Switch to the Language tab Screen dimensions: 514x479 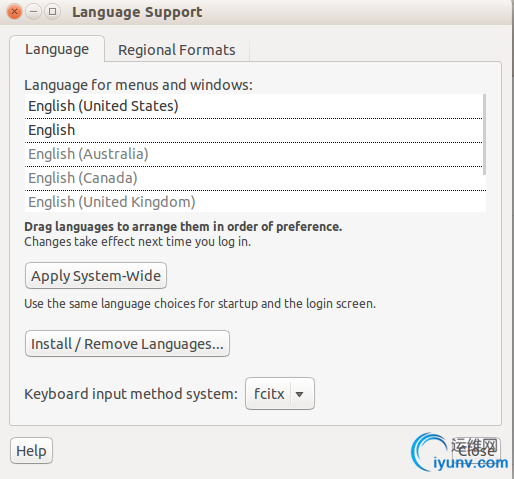point(57,49)
